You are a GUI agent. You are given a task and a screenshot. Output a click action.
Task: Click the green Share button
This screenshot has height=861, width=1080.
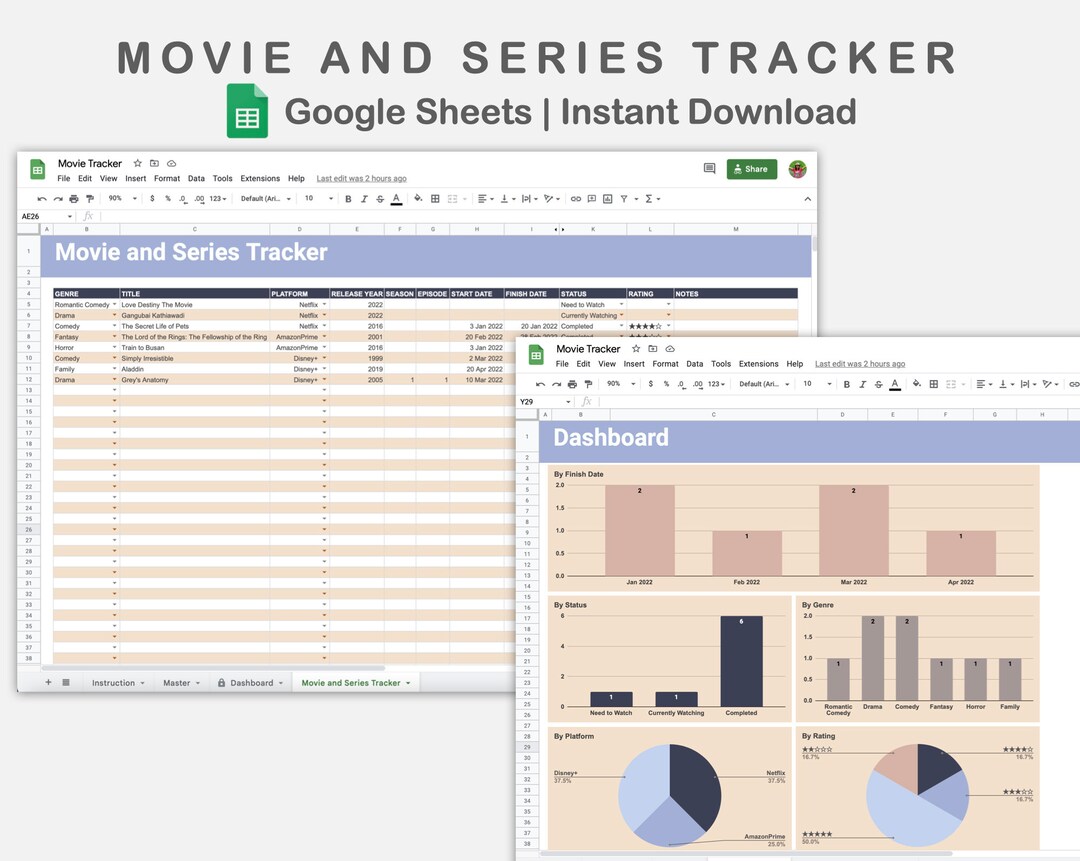tap(751, 169)
